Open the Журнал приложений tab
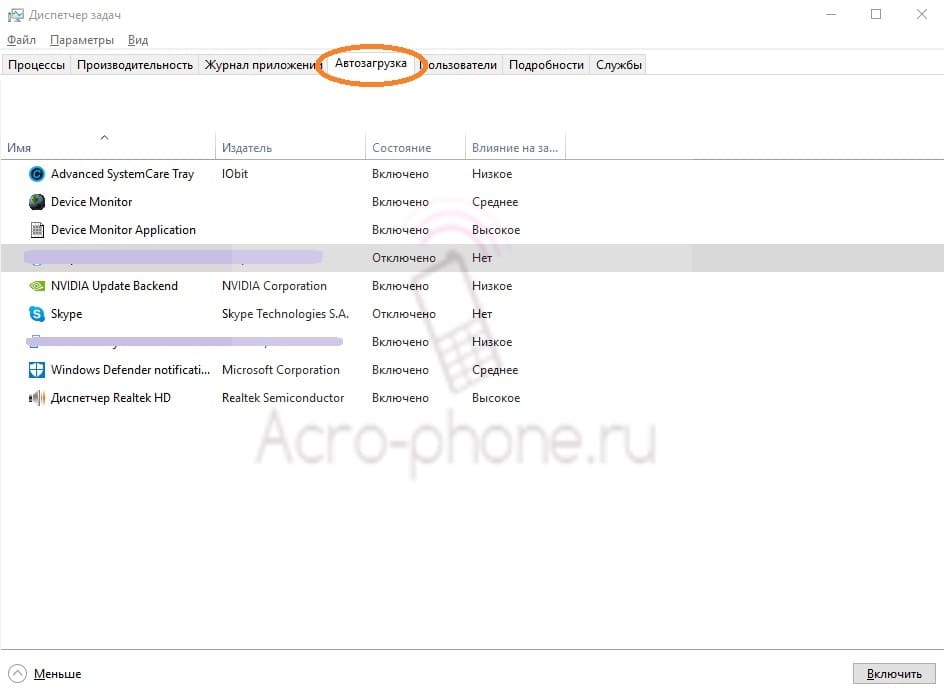The height and width of the screenshot is (696, 944). pos(261,65)
